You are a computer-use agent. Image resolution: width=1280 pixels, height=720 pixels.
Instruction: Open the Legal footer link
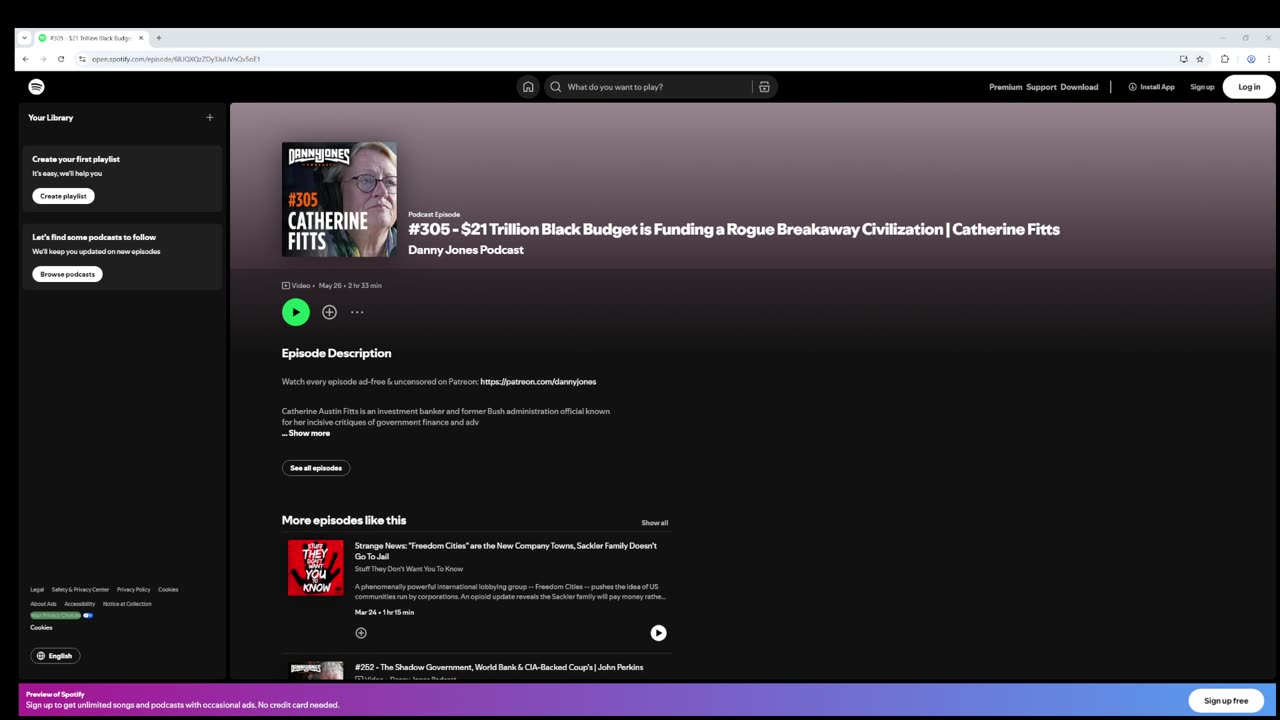click(37, 590)
